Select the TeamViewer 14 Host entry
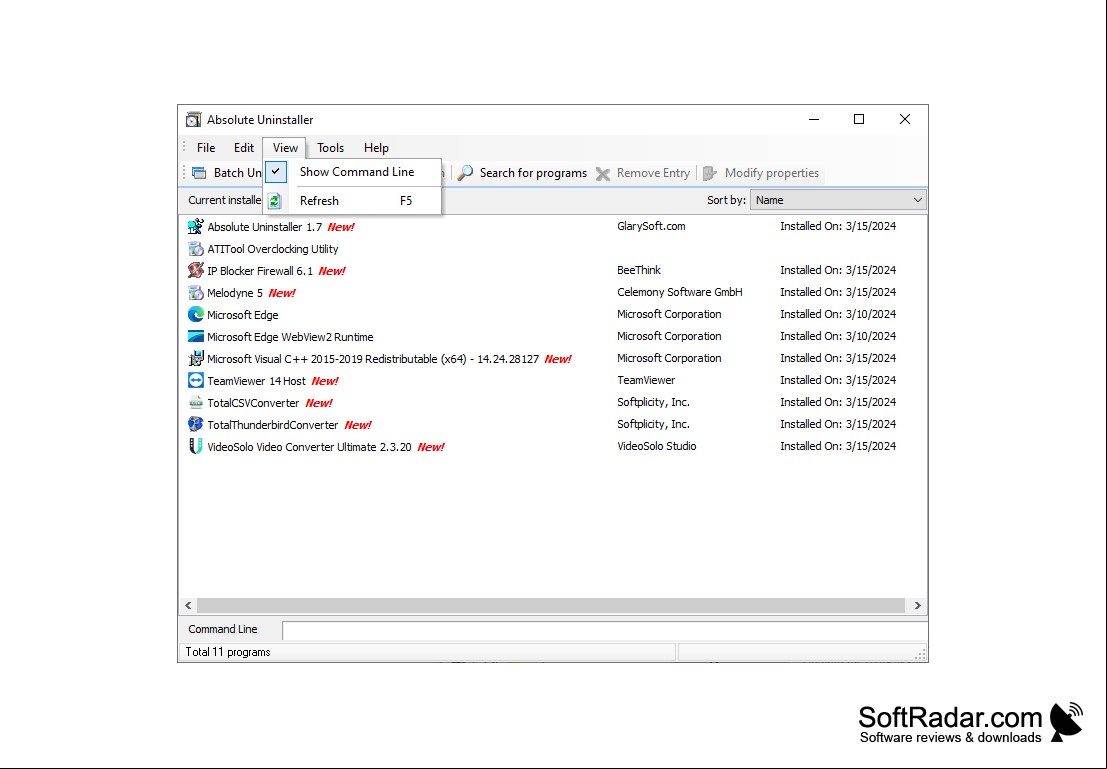Viewport: 1107px width, 769px height. 256,381
